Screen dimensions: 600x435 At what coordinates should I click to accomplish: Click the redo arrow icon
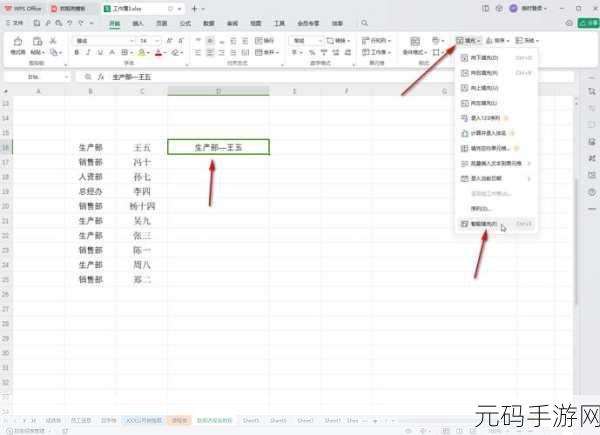coord(81,23)
